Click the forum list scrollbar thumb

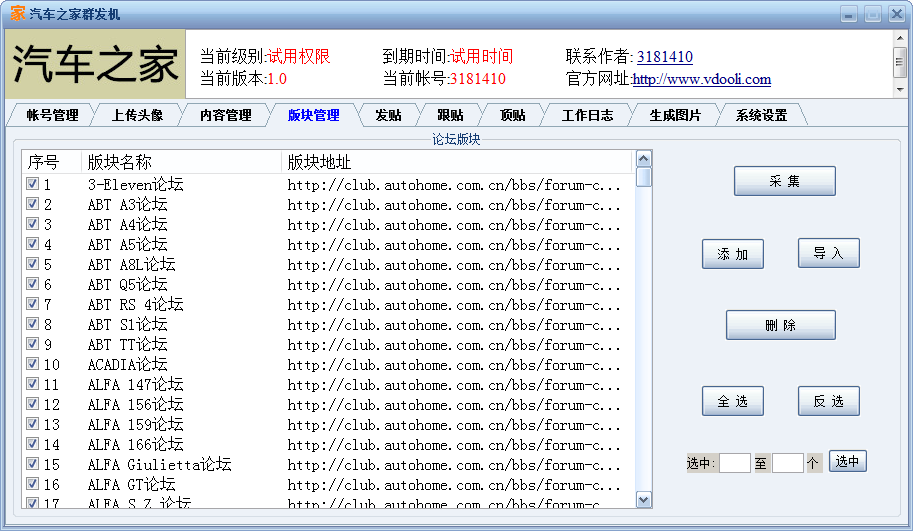point(643,177)
